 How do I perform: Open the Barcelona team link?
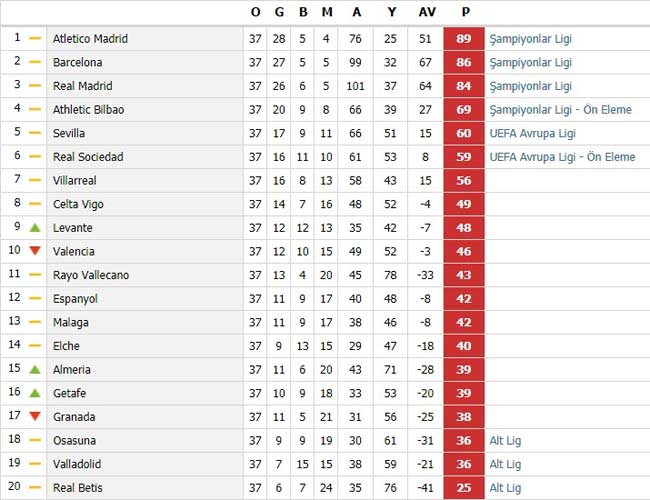[x=78, y=62]
